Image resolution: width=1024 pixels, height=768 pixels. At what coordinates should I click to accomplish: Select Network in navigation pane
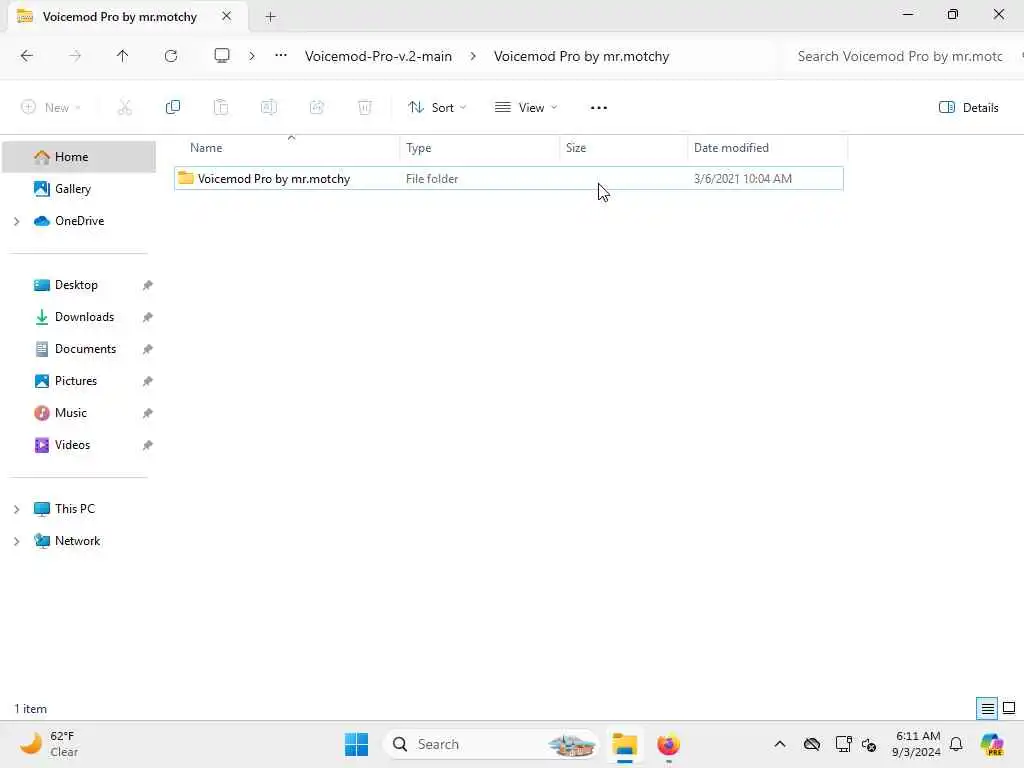click(79, 541)
